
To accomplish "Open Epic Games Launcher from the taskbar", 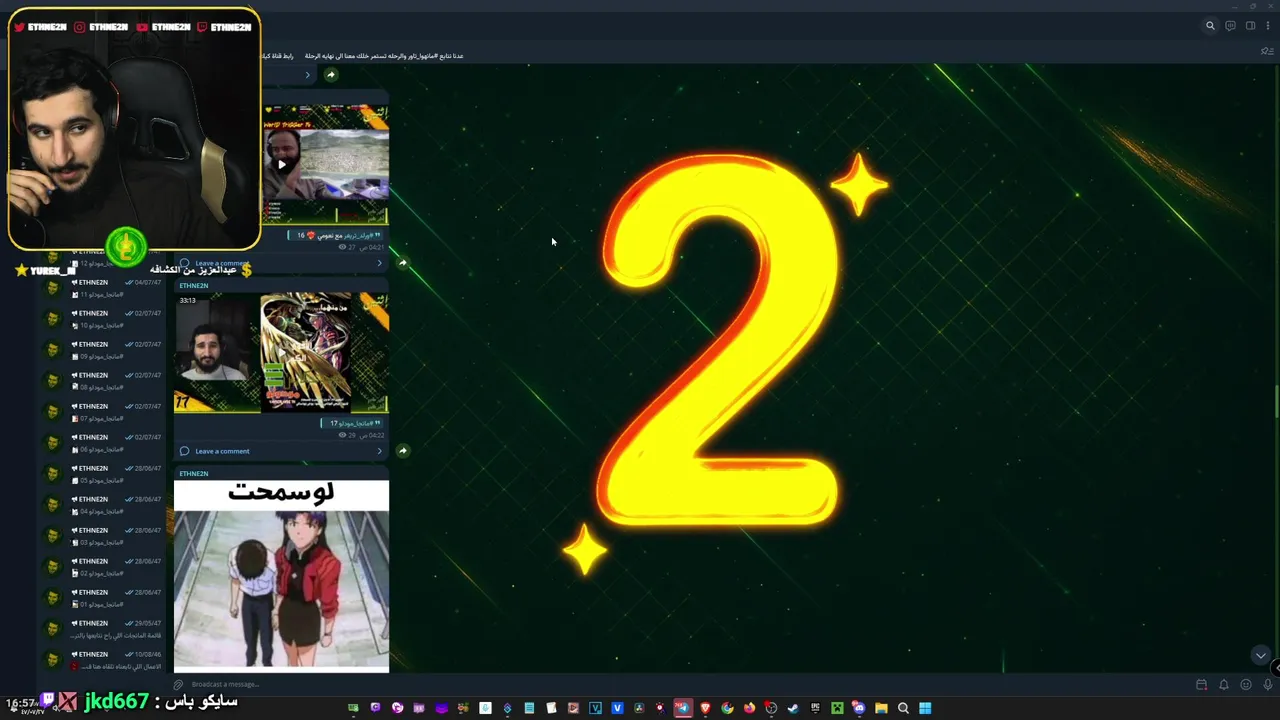I will point(815,709).
